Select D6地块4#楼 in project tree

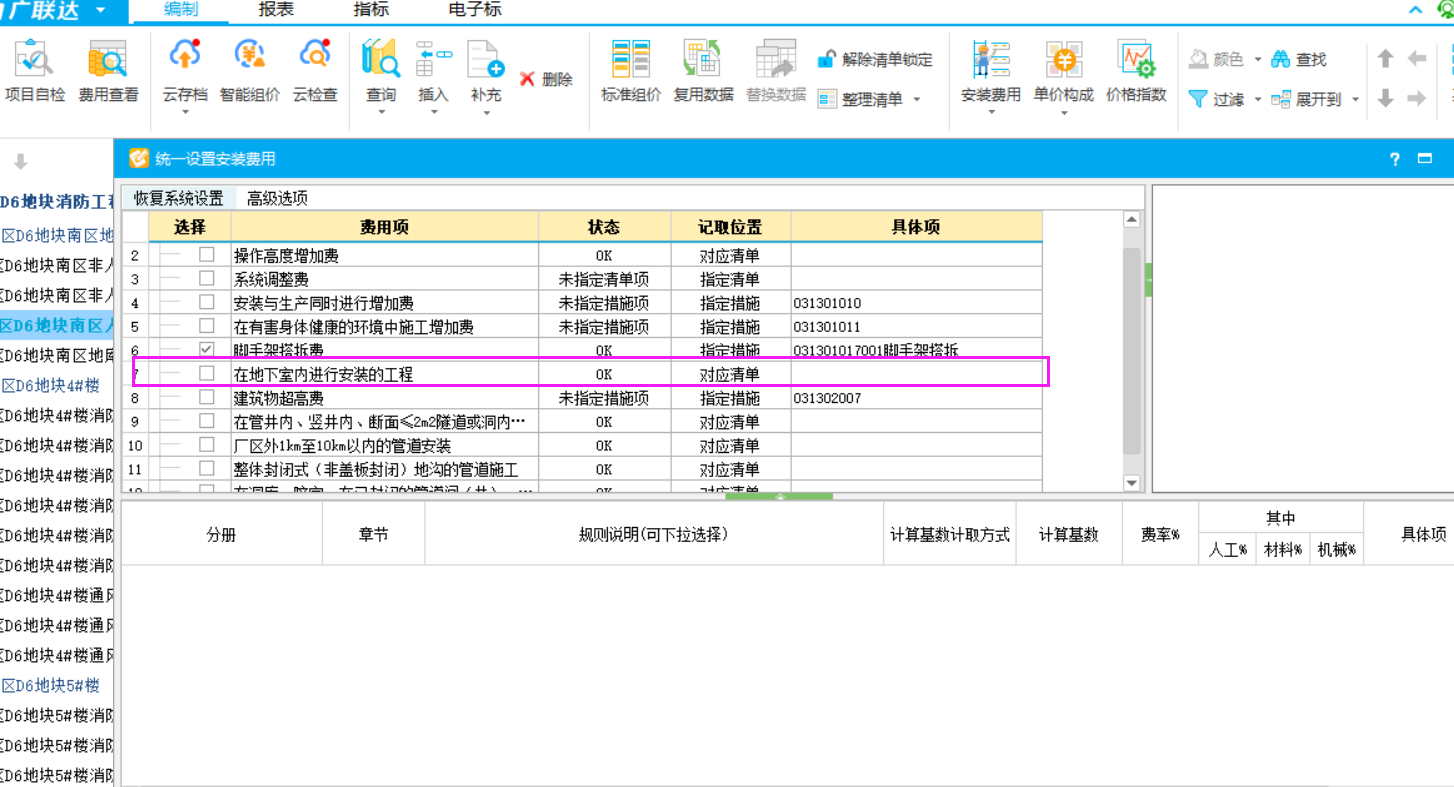tap(50, 385)
